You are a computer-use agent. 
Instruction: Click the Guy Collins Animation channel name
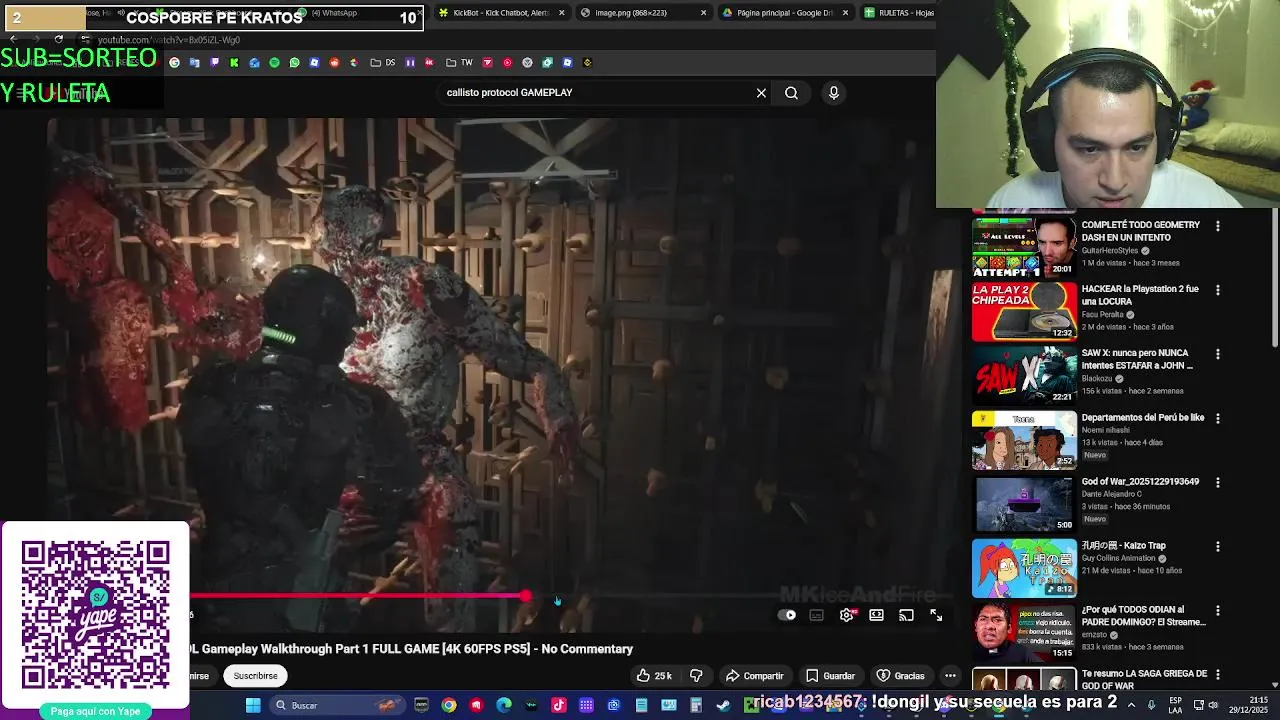[x=1119, y=559]
